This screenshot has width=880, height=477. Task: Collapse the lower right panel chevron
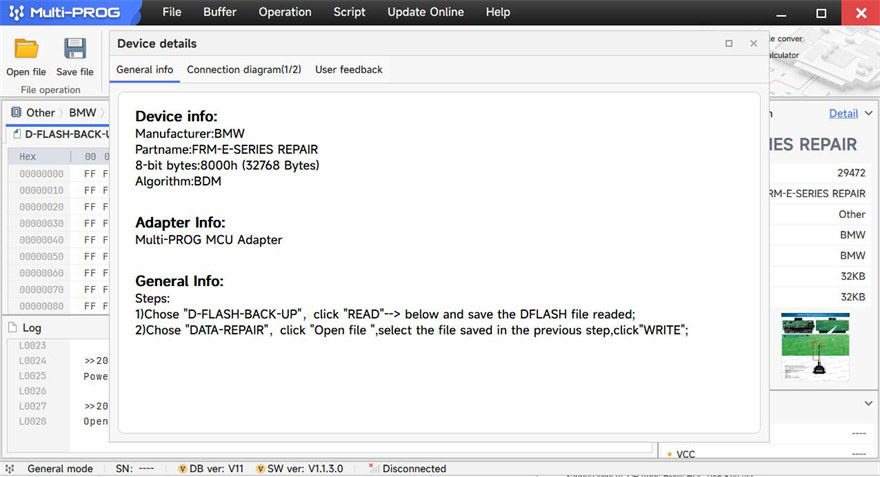(868, 403)
